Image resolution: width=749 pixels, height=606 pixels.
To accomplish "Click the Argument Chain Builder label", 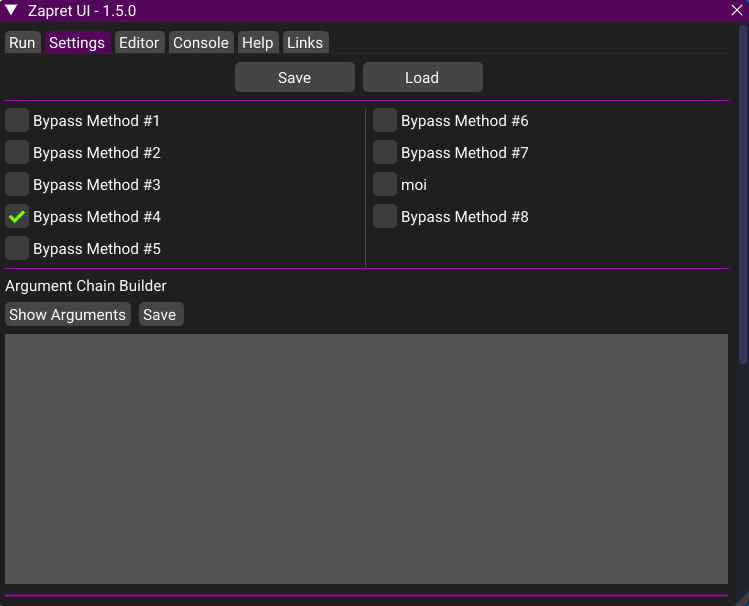I will pos(86,286).
